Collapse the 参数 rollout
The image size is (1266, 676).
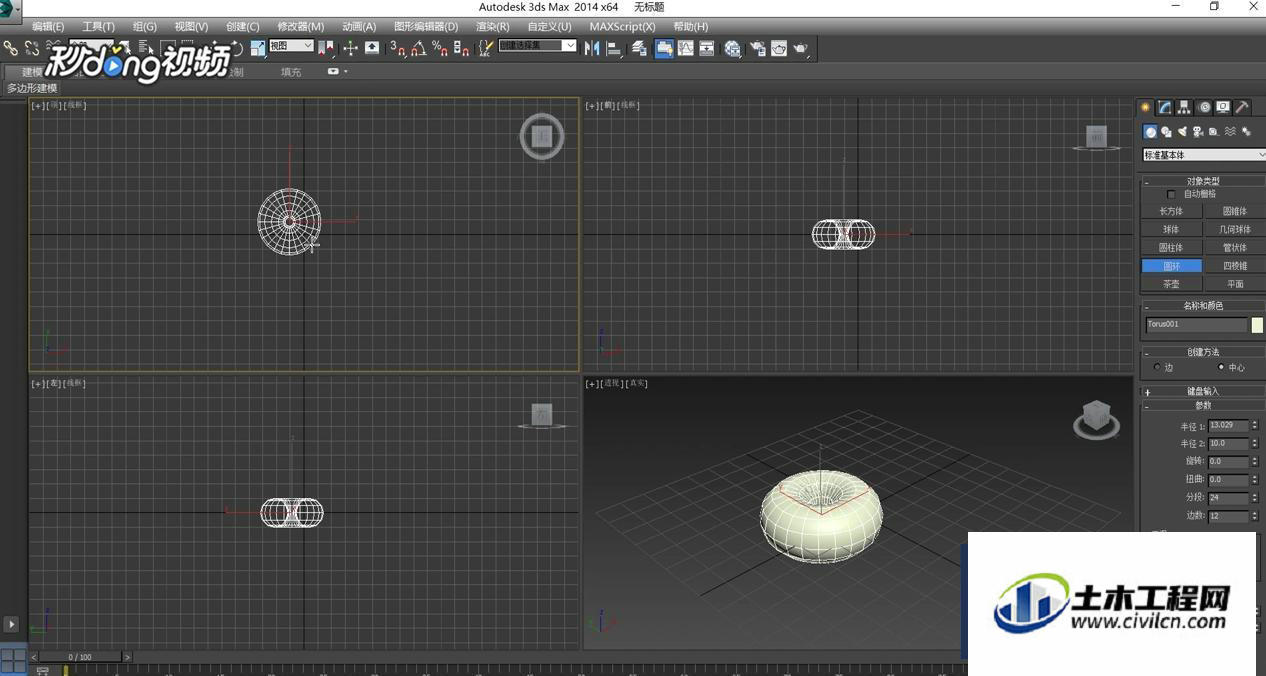tap(1202, 405)
